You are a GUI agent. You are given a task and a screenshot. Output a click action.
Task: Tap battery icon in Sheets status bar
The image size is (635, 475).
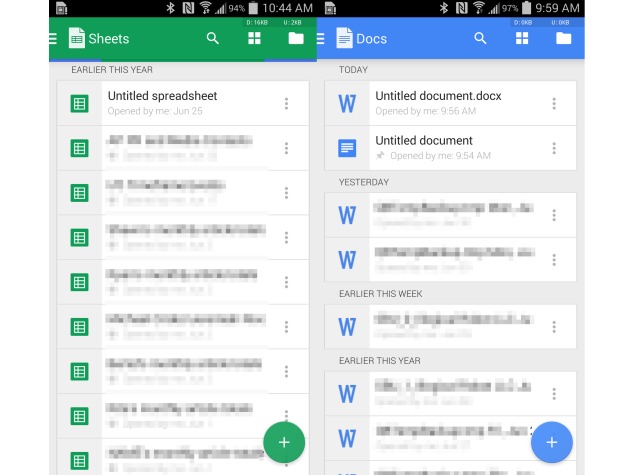253,8
